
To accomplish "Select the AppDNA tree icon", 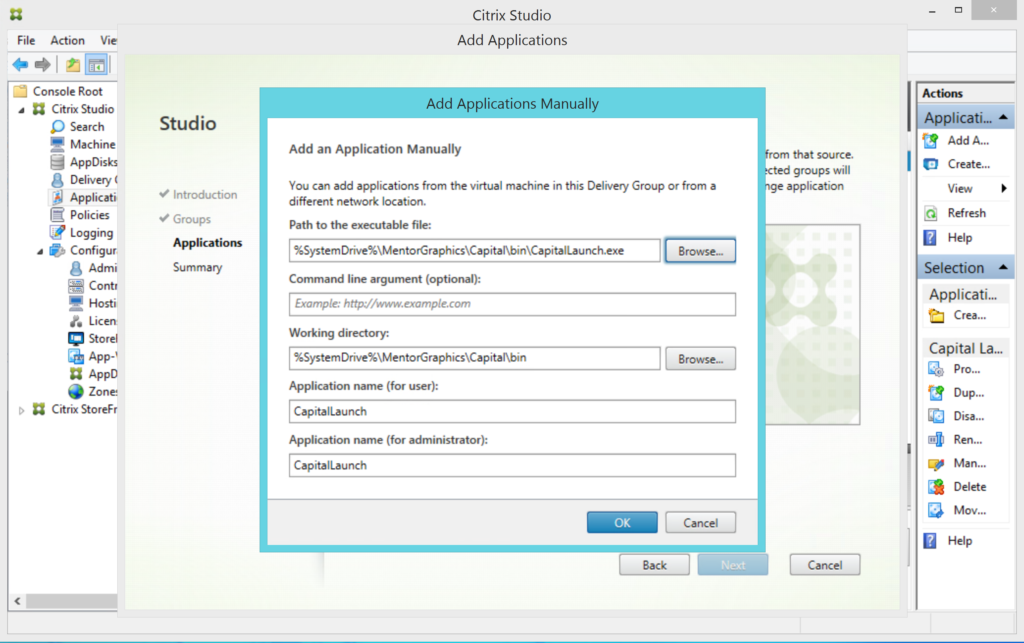I will [76, 373].
